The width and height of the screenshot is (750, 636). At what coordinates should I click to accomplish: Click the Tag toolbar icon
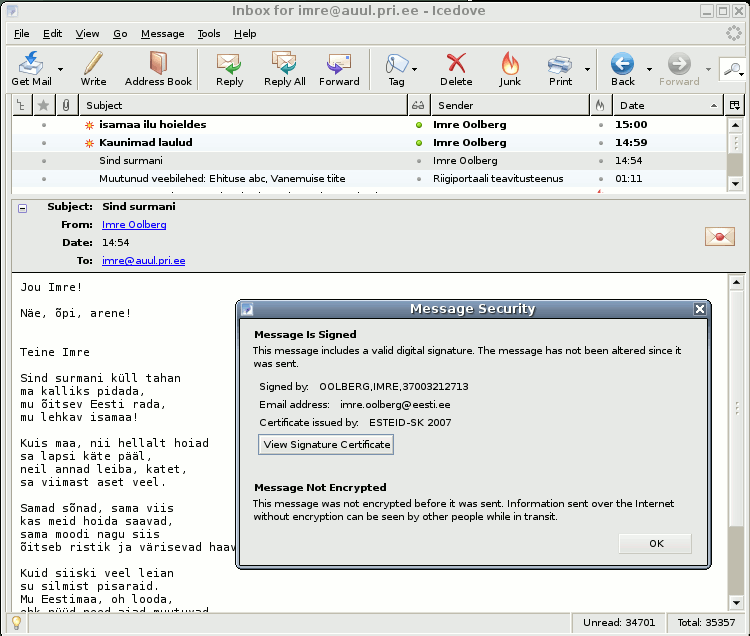click(x=397, y=69)
